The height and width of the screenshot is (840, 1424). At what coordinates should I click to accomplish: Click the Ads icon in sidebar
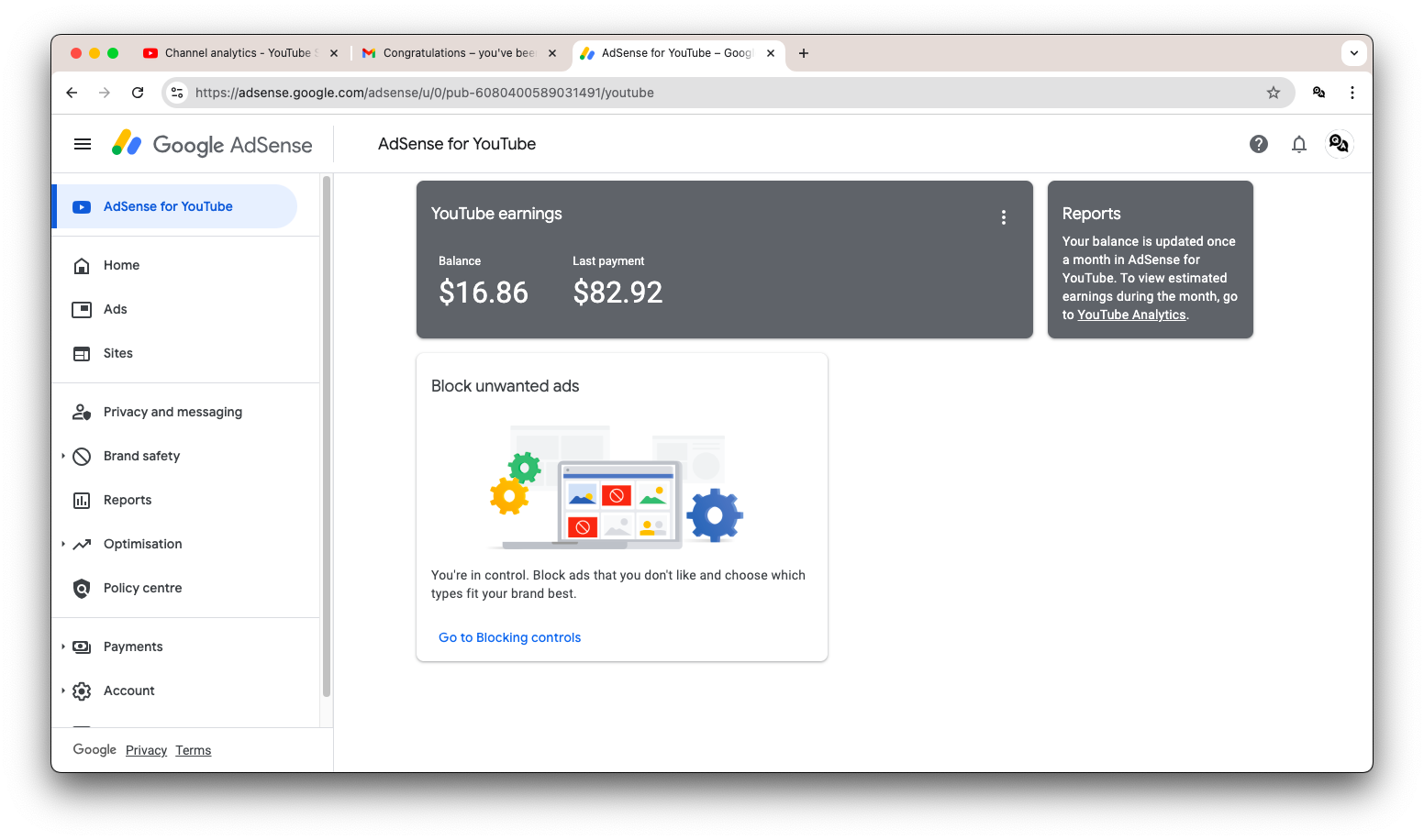[x=82, y=310]
